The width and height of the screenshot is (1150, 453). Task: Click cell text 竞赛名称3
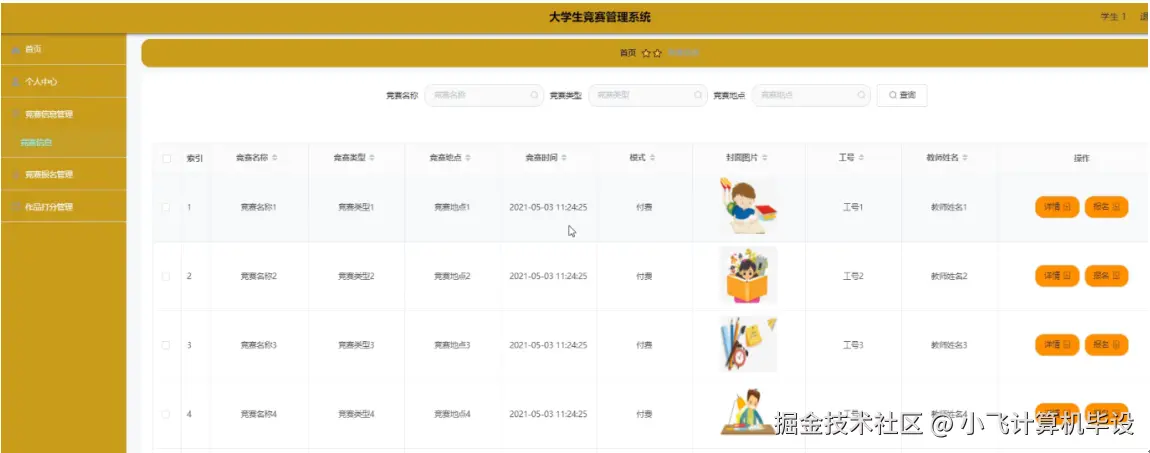[258, 345]
